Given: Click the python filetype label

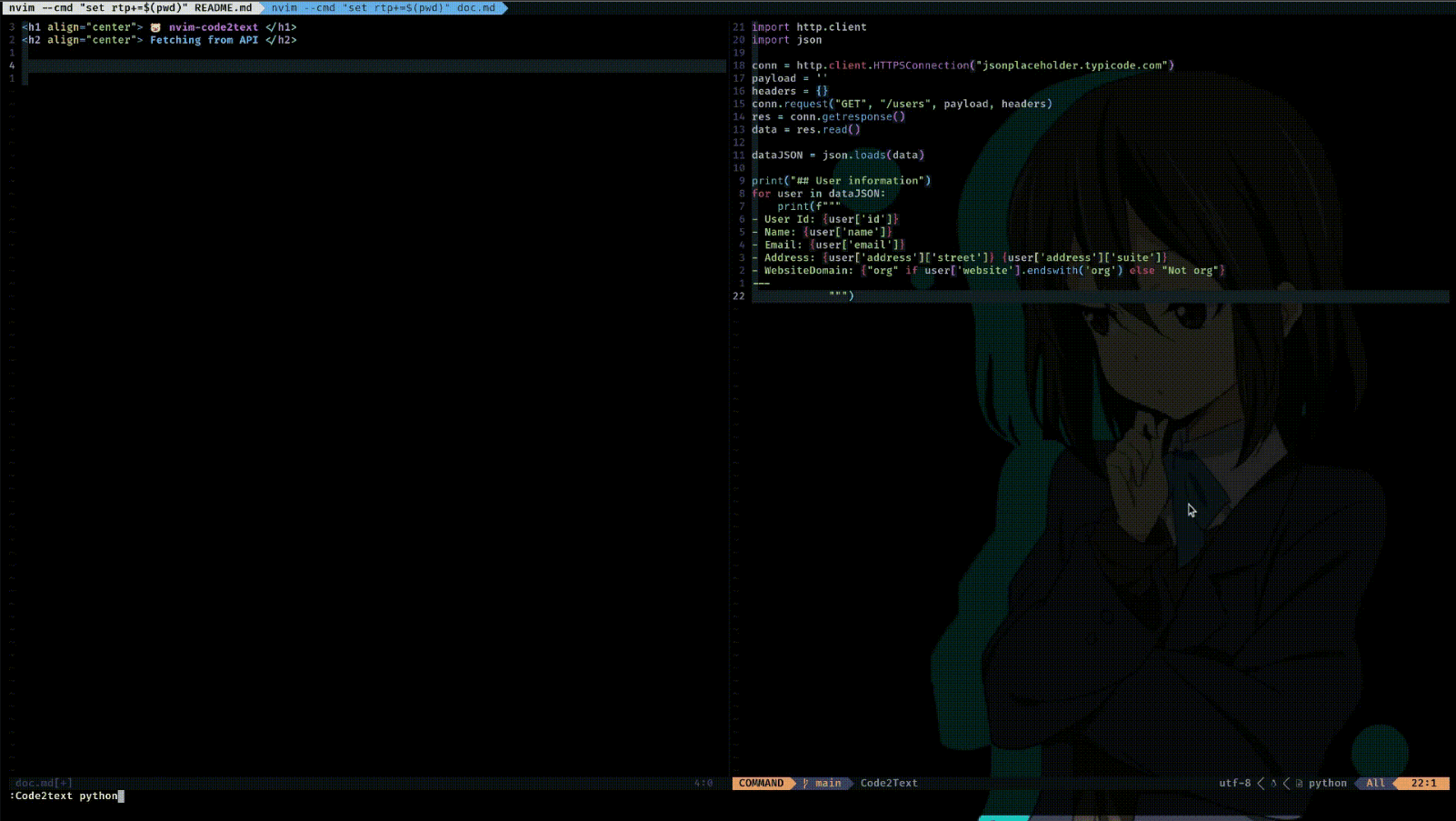Looking at the screenshot, I should [x=1327, y=783].
